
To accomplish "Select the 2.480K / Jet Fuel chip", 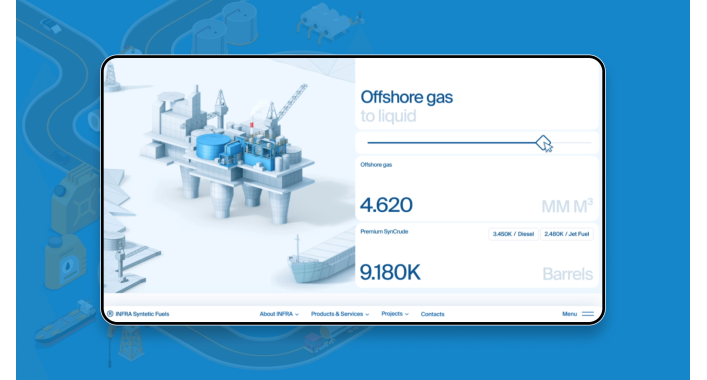I will 566,234.
